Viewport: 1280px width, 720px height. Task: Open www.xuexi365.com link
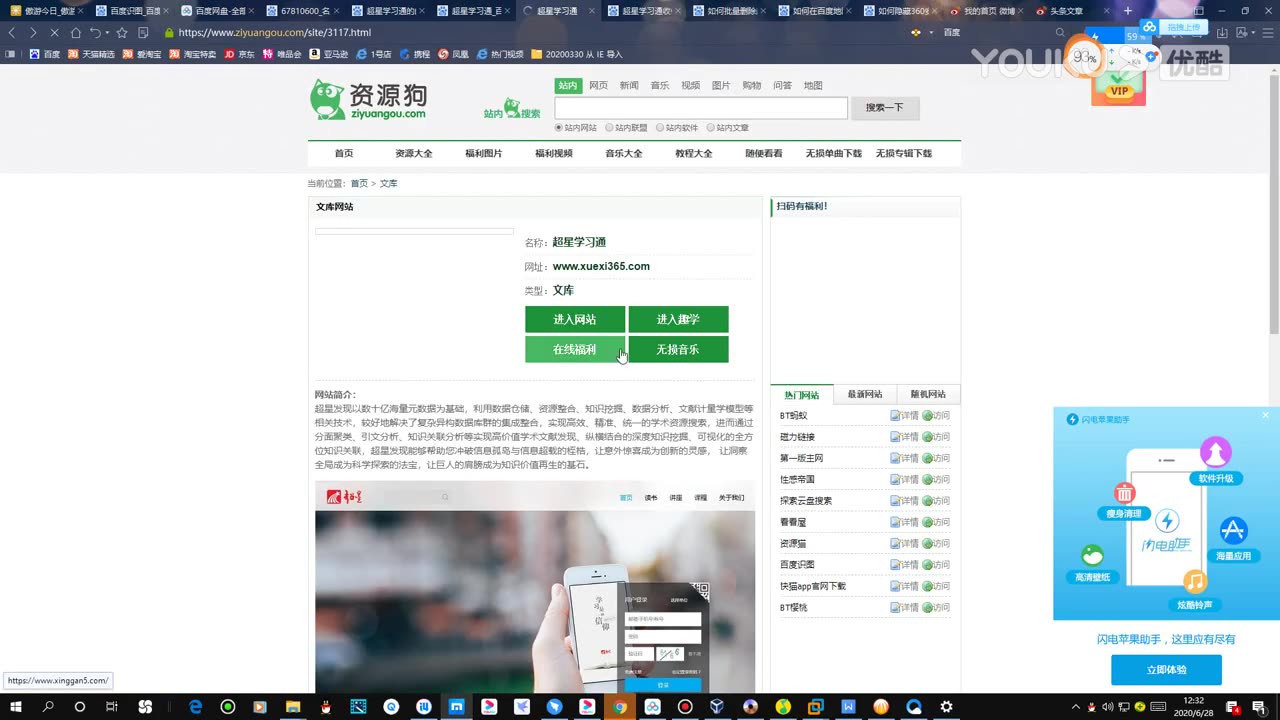601,266
